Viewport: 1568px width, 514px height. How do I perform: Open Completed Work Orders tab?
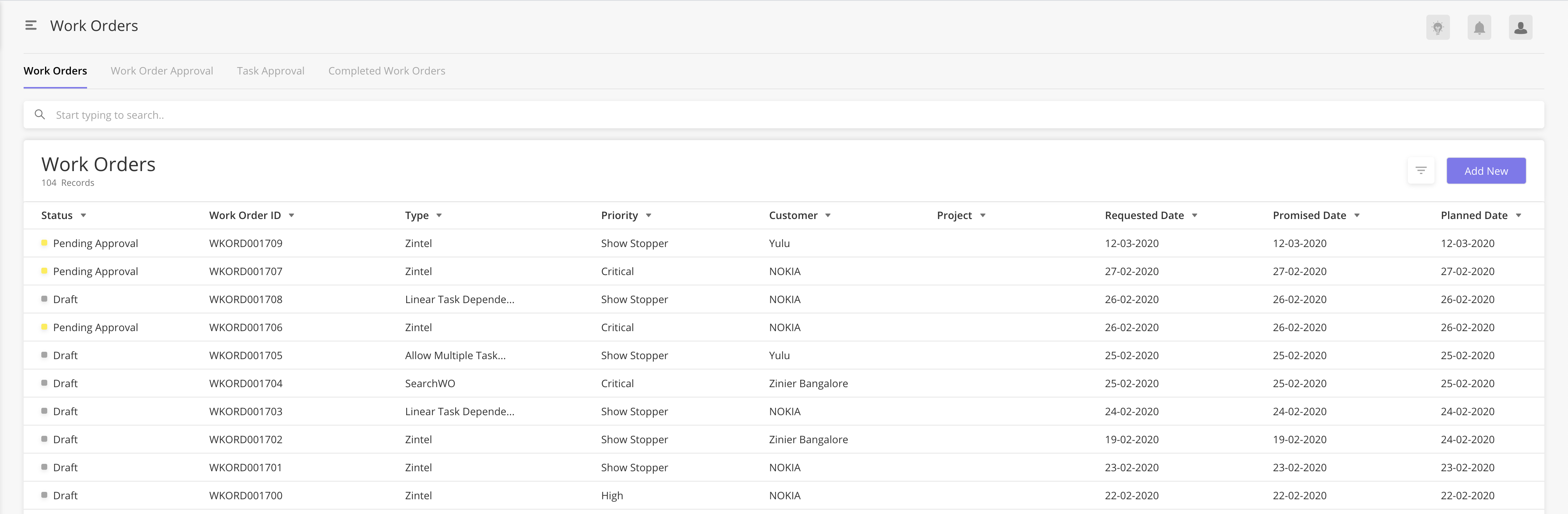[387, 71]
